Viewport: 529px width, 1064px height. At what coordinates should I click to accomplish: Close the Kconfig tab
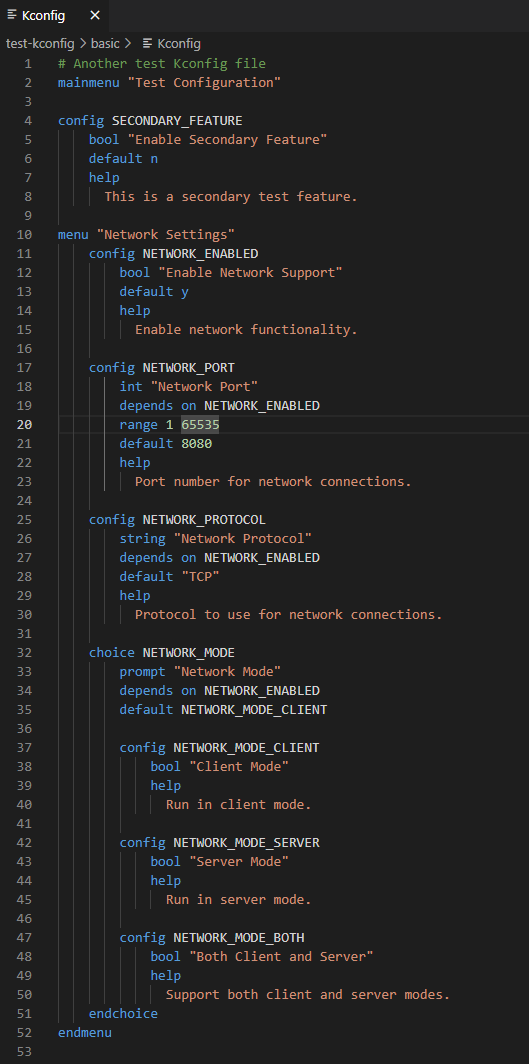[x=95, y=16]
